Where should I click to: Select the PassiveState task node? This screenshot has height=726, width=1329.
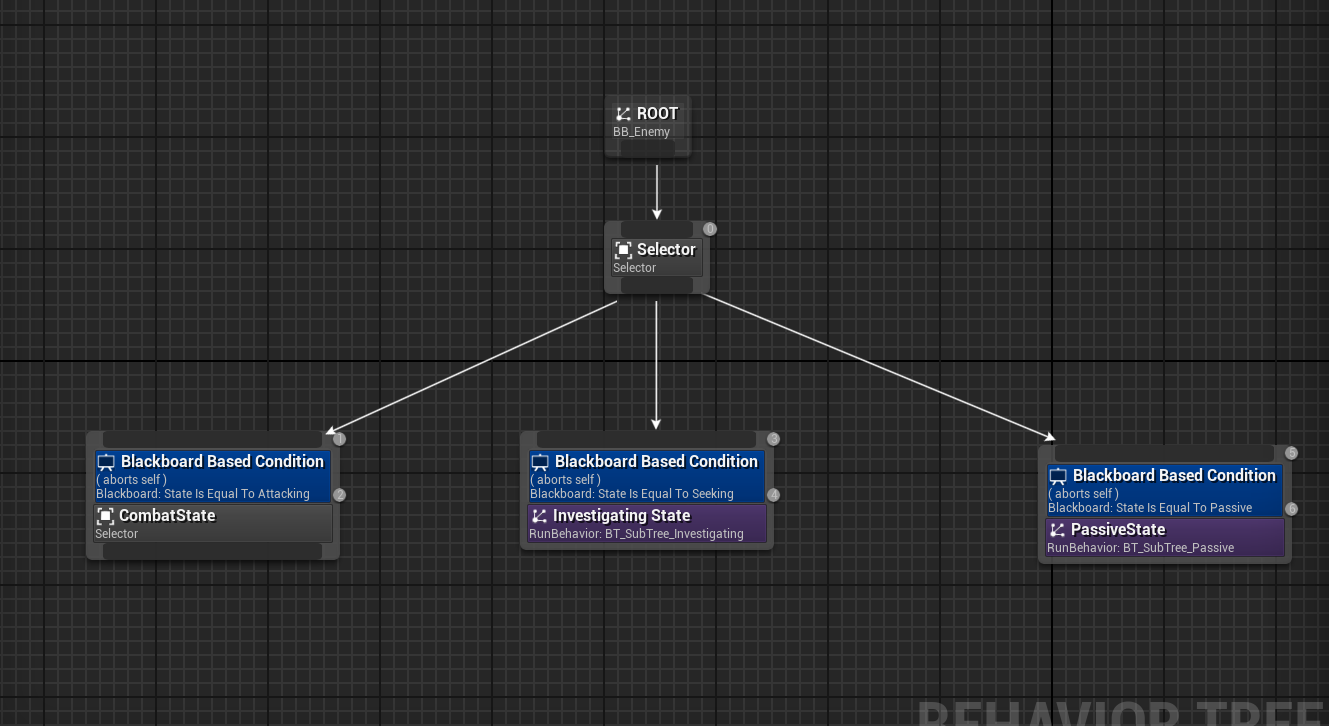[1165, 537]
